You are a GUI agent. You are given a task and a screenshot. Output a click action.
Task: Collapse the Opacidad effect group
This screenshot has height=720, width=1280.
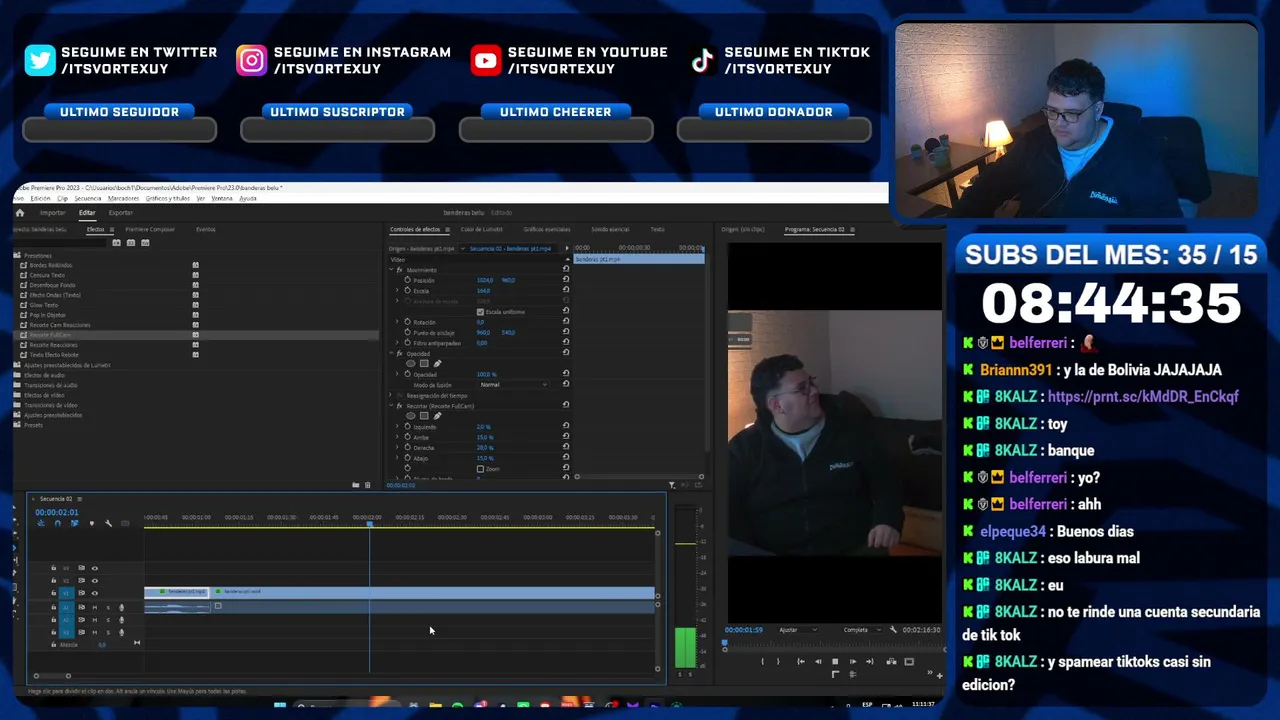391,354
